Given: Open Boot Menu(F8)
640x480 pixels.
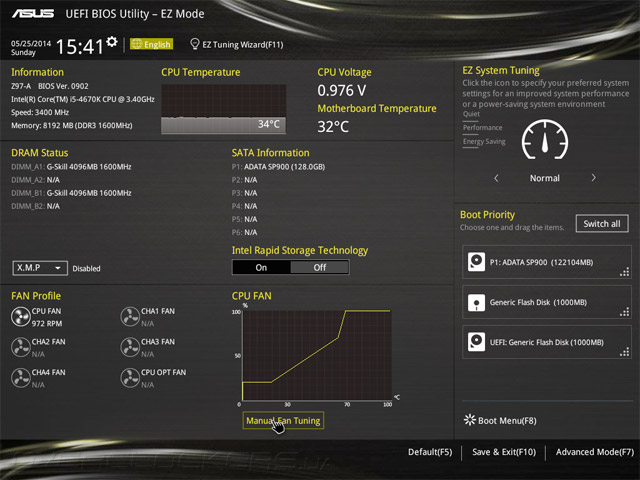Looking at the screenshot, I should click(x=500, y=420).
